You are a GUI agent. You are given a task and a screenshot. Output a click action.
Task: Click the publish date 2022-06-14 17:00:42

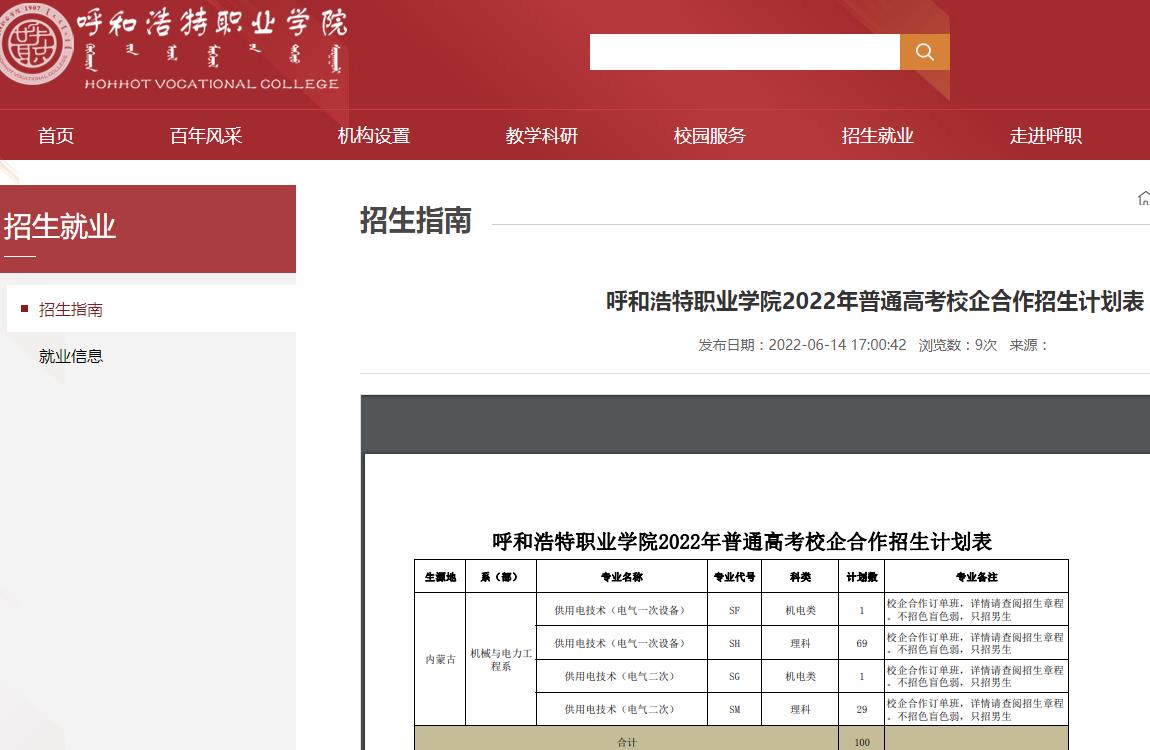coord(837,345)
